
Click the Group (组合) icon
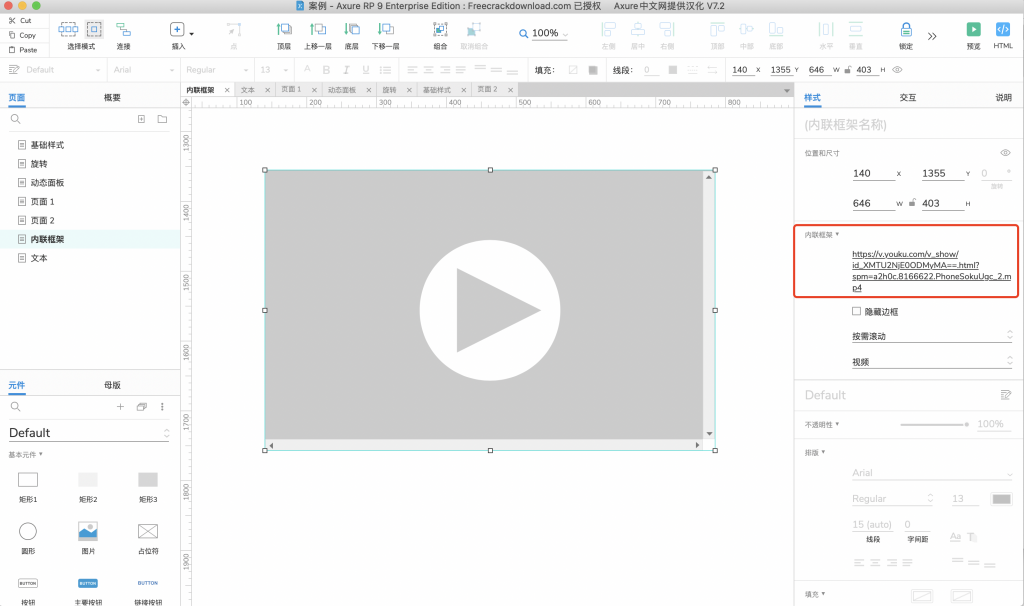click(440, 31)
